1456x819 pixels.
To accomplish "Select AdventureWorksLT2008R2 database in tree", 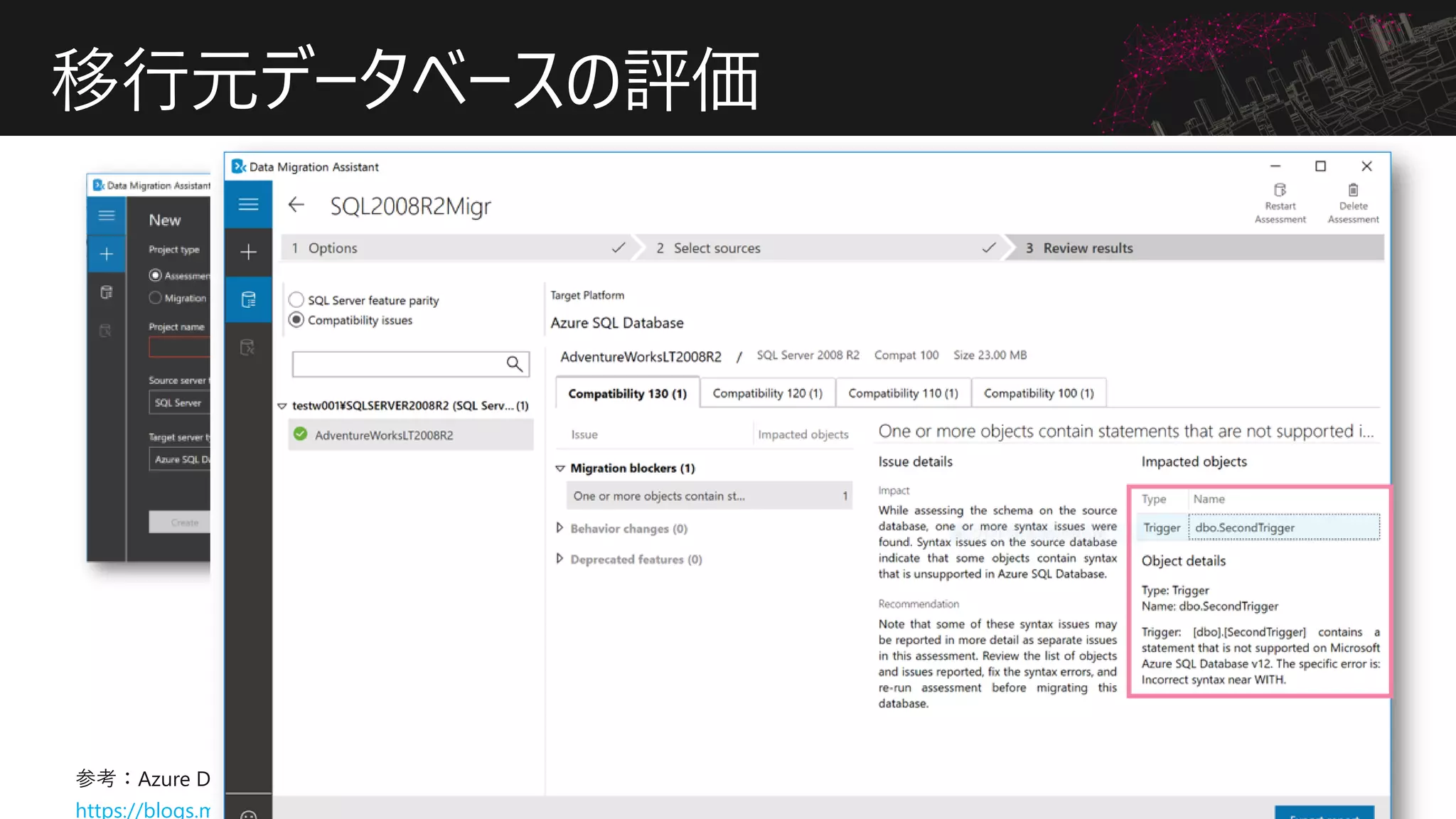I will pos(411,435).
